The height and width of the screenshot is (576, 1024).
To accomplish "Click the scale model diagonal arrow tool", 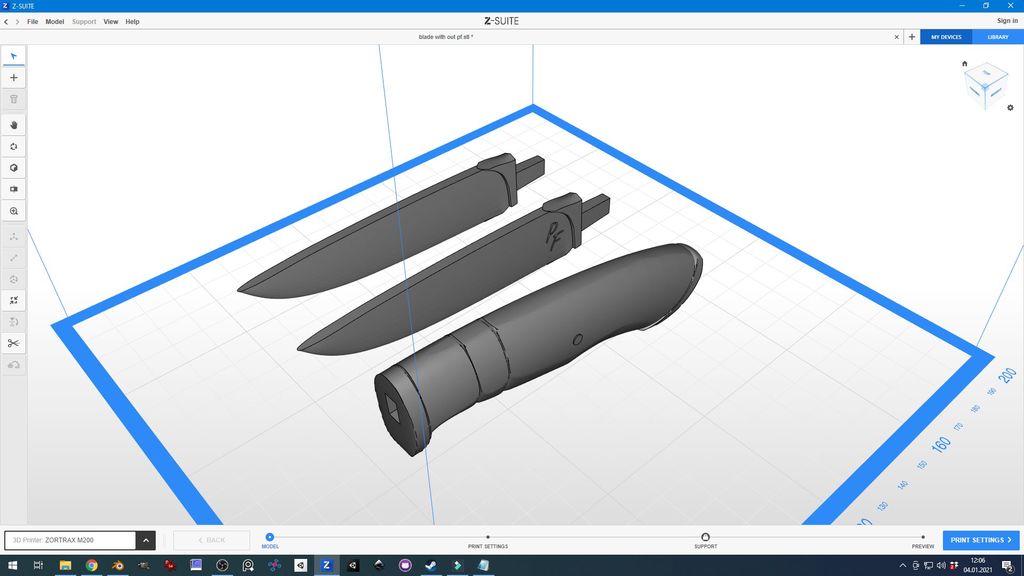I will coord(14,258).
